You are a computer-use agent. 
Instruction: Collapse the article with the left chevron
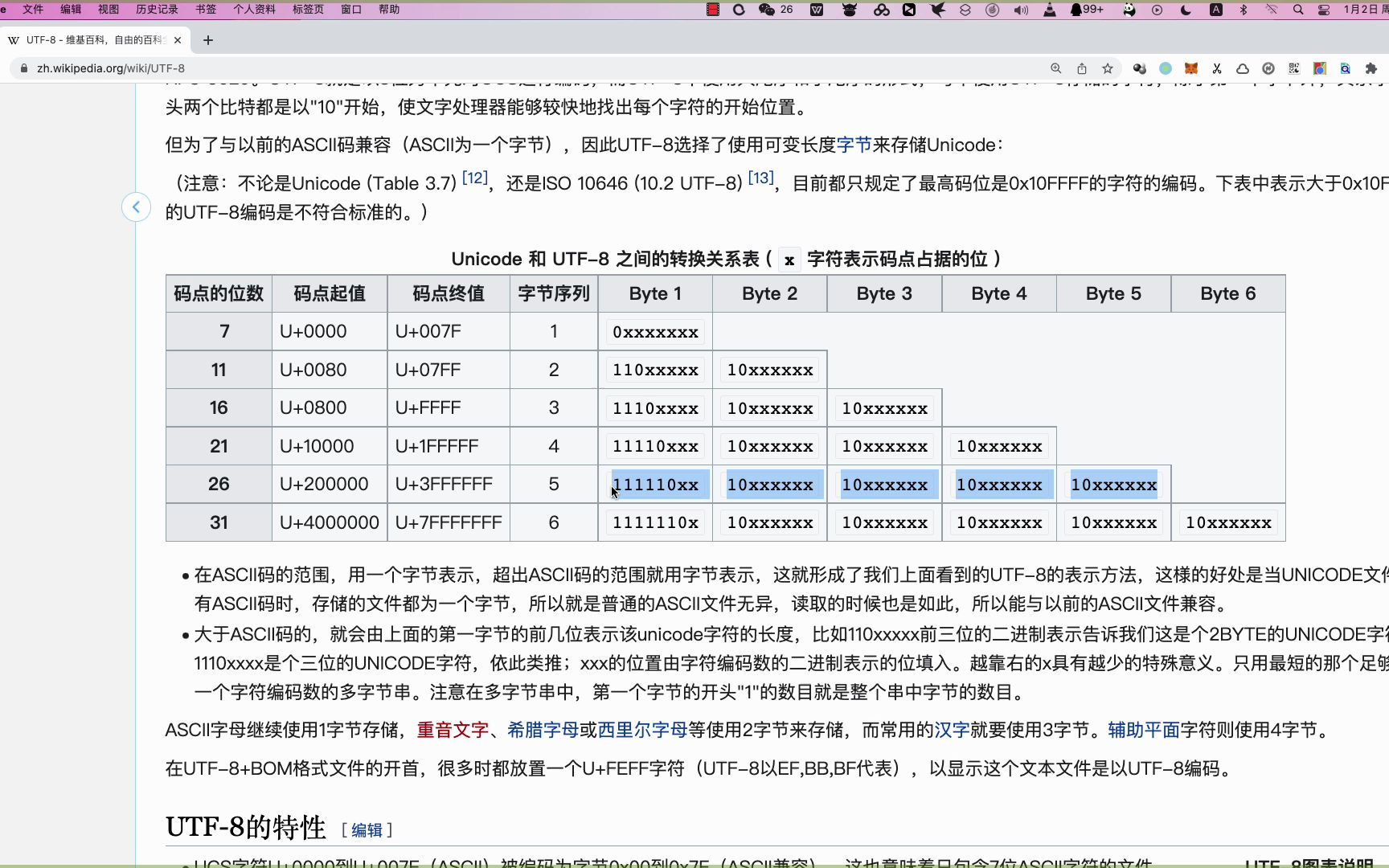pyautogui.click(x=137, y=207)
